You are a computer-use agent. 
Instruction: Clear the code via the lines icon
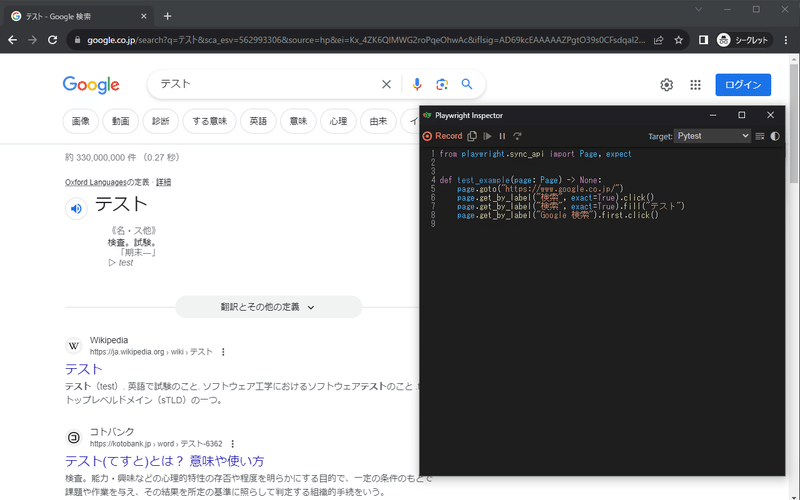tap(760, 136)
